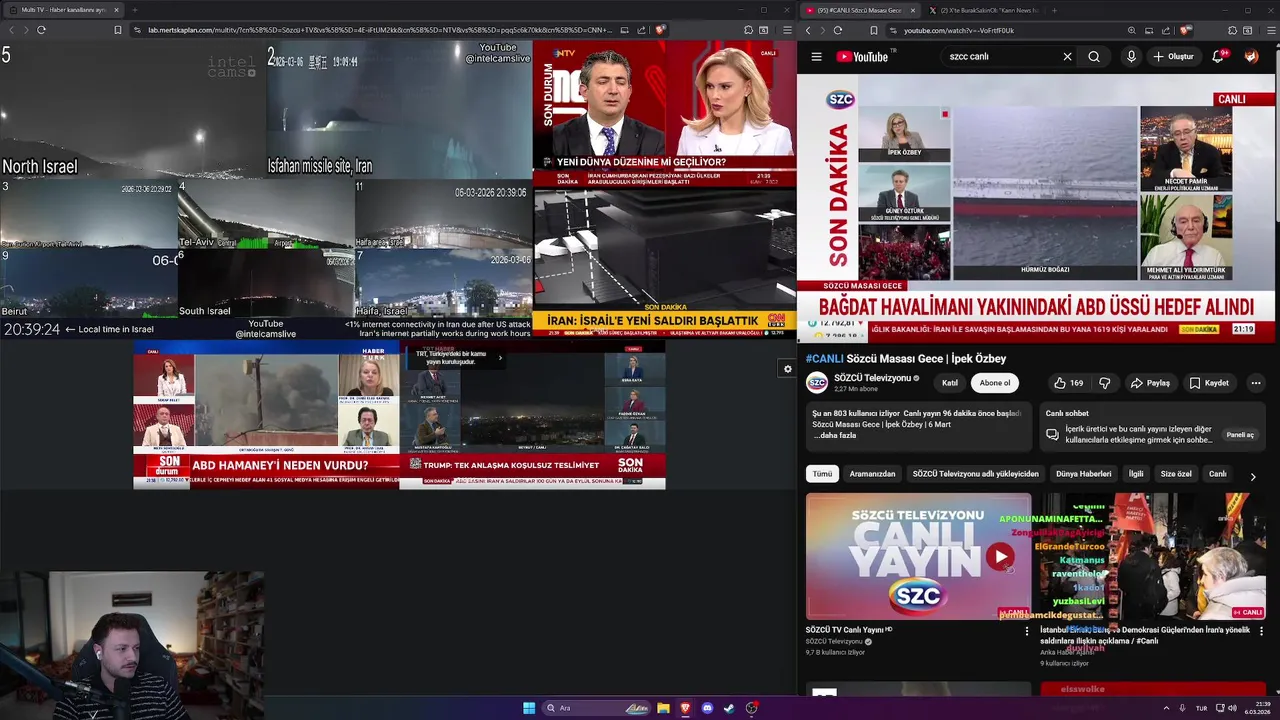The height and width of the screenshot is (720, 1280).
Task: Bookmark the Multi TV page
Action: click(117, 30)
